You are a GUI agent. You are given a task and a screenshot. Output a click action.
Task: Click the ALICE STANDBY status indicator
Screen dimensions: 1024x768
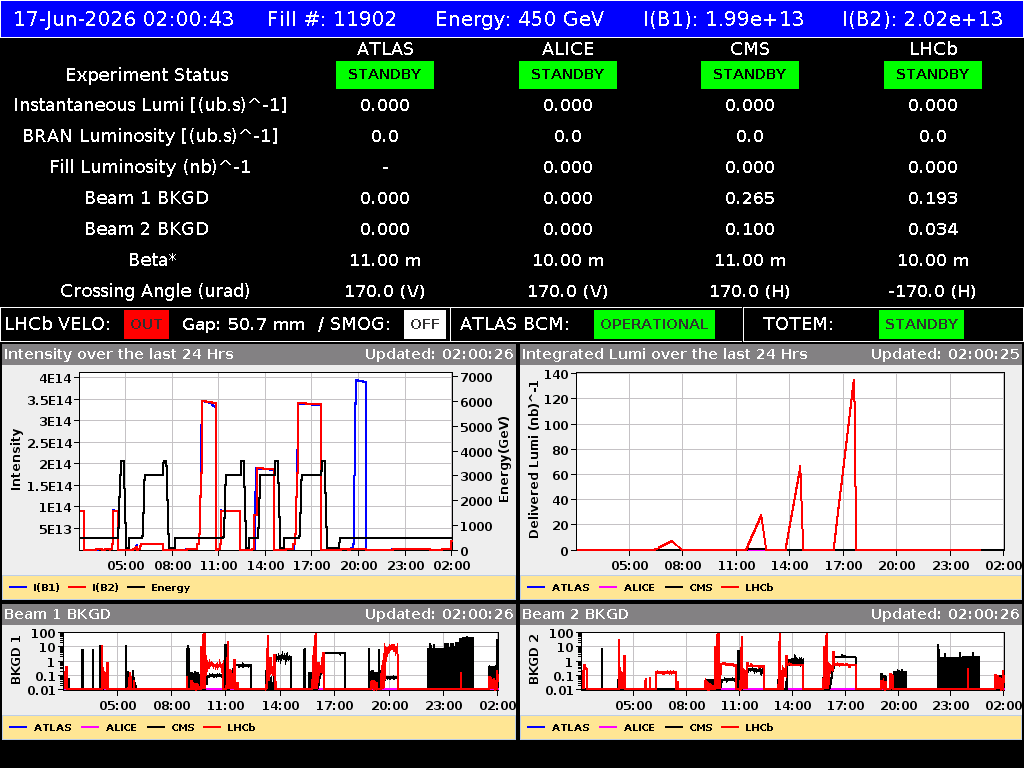pyautogui.click(x=568, y=75)
